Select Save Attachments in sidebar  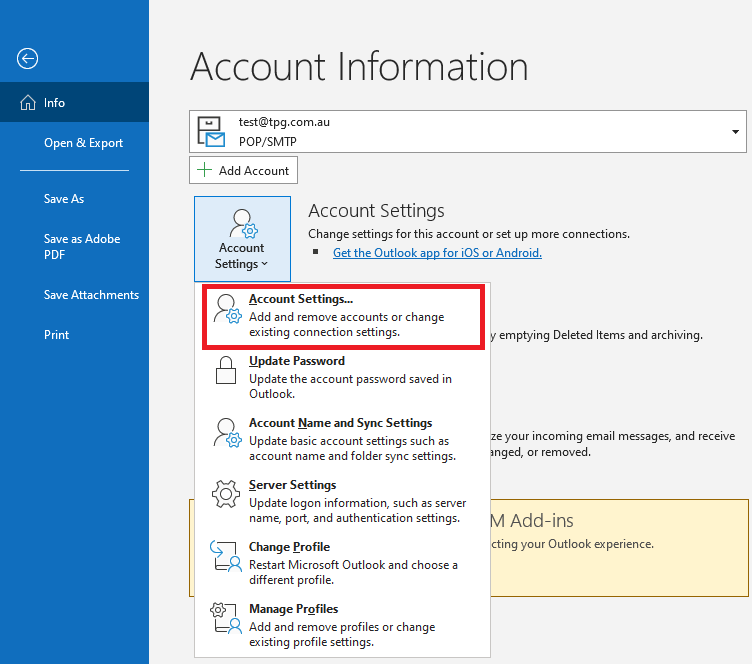click(91, 294)
